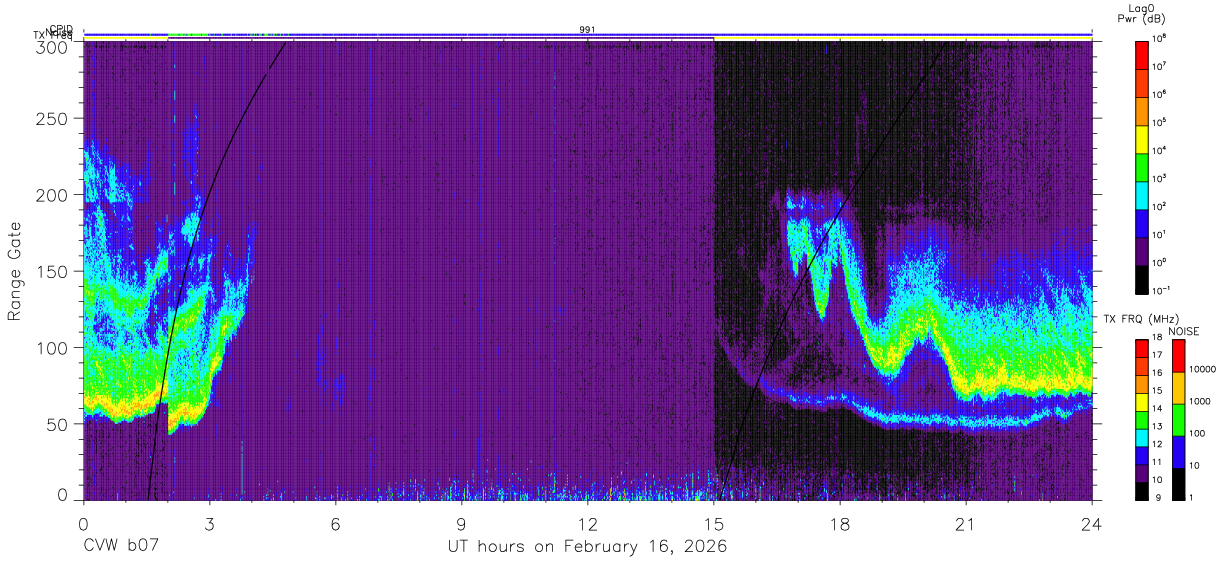The image size is (1228, 567).
Task: Click the '200' range gate tick label
Action: [x=54, y=195]
